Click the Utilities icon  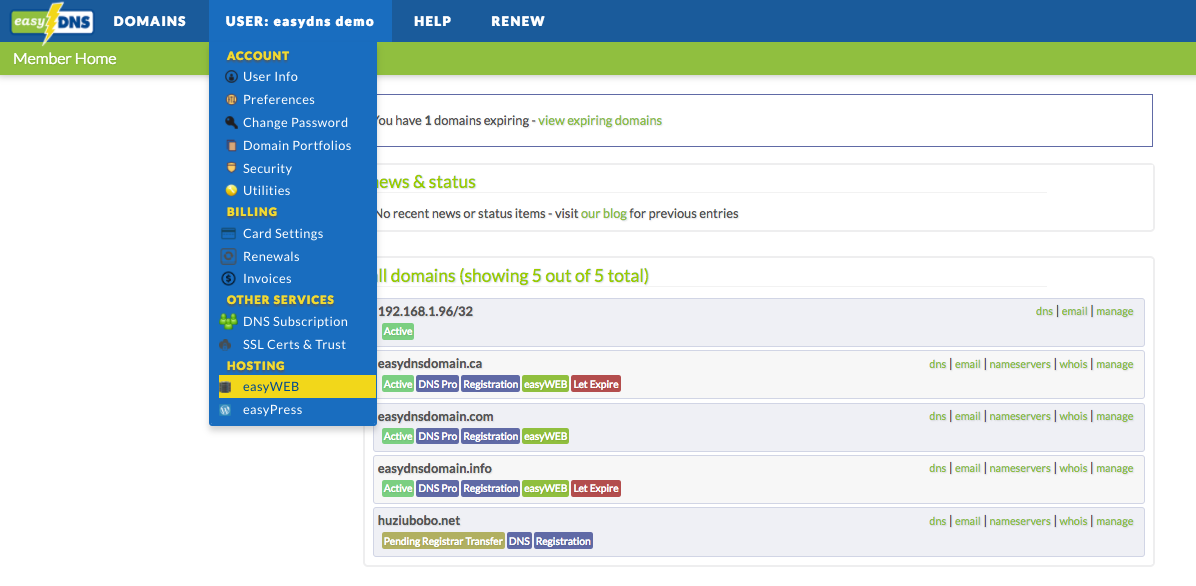click(231, 191)
